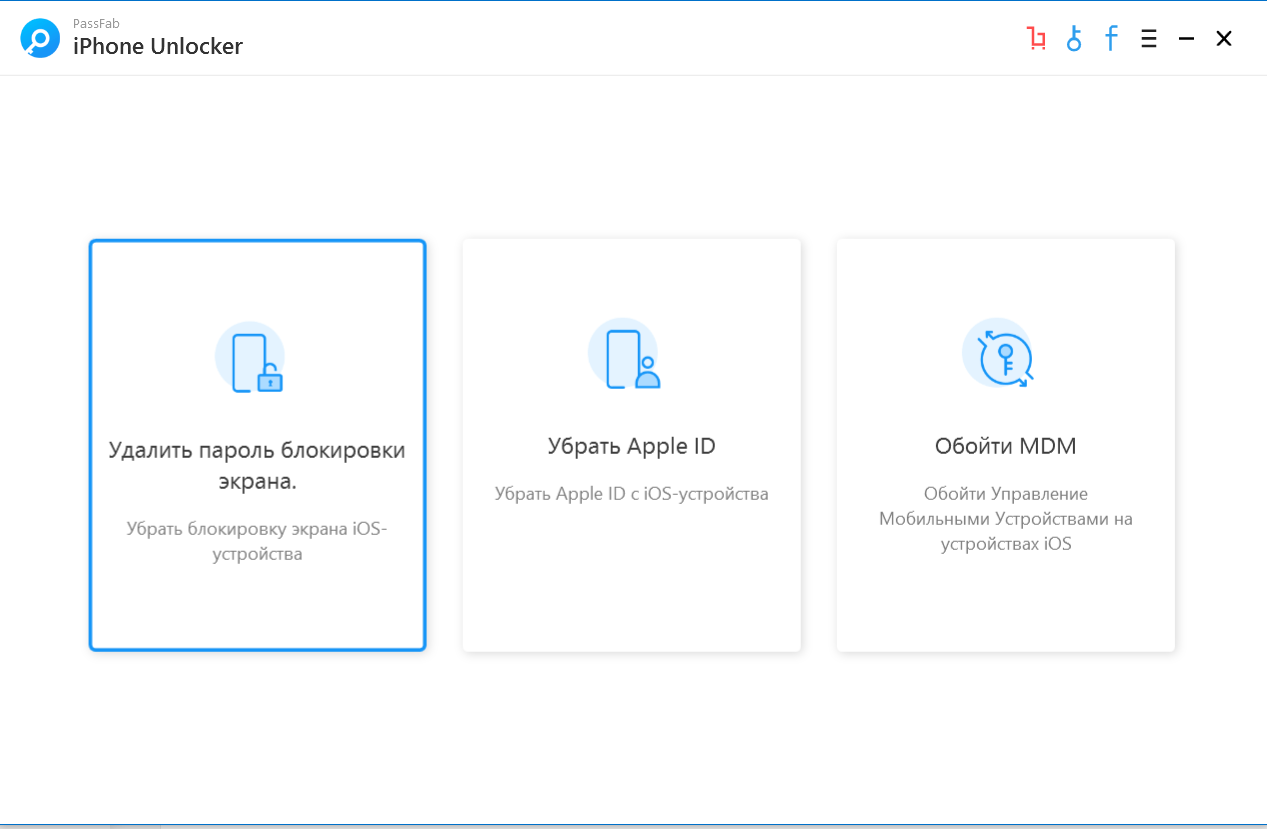Click the "iPhone Unlocker" app title
The image size is (1267, 829).
tap(158, 46)
